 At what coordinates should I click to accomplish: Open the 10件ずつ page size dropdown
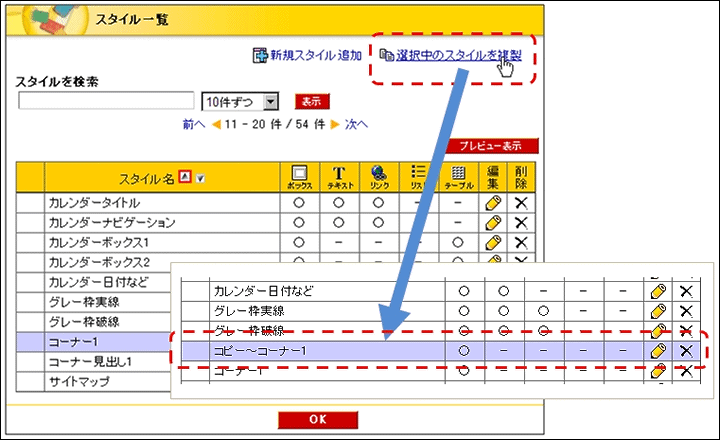tap(240, 102)
